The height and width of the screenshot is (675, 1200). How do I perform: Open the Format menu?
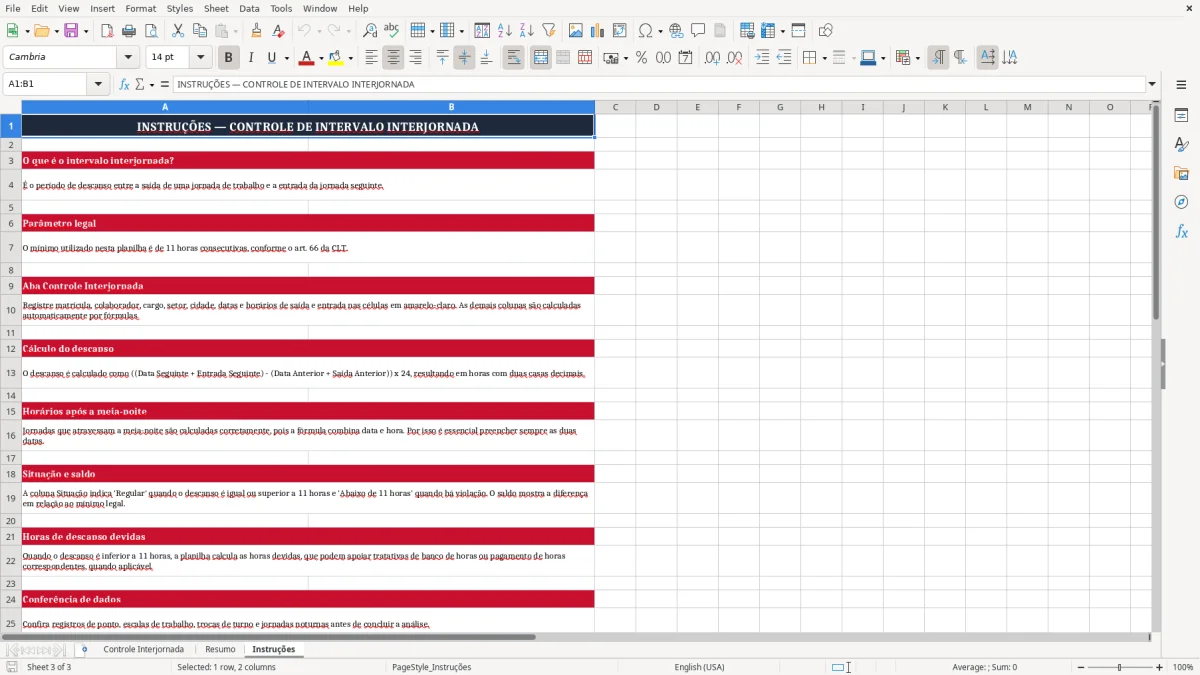click(140, 8)
